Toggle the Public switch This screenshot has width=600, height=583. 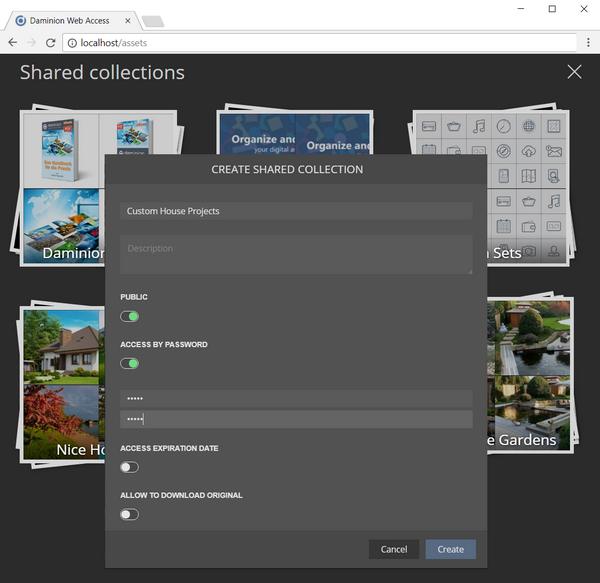[129, 316]
